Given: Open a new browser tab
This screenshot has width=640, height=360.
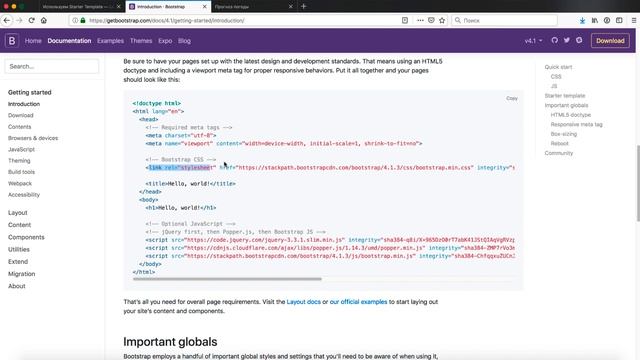Looking at the screenshot, I should click(303, 6).
